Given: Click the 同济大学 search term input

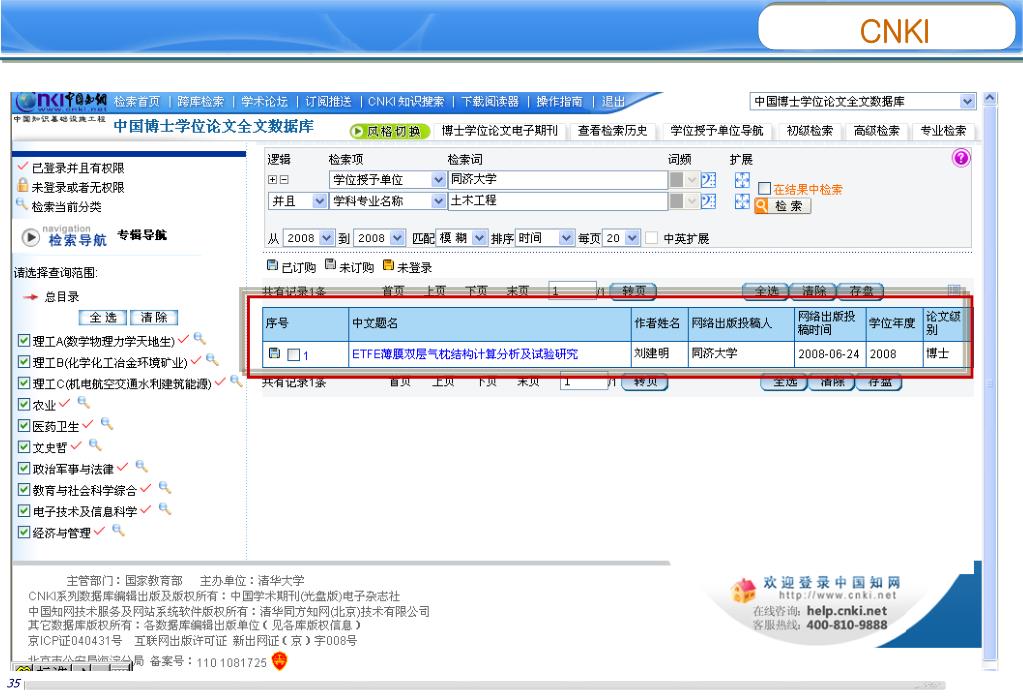Looking at the screenshot, I should tap(558, 179).
